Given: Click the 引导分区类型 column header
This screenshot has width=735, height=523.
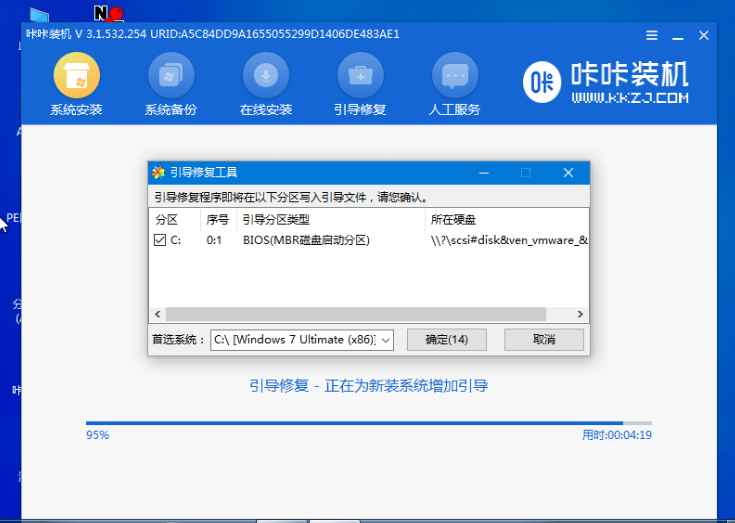Looking at the screenshot, I should [x=331, y=220].
